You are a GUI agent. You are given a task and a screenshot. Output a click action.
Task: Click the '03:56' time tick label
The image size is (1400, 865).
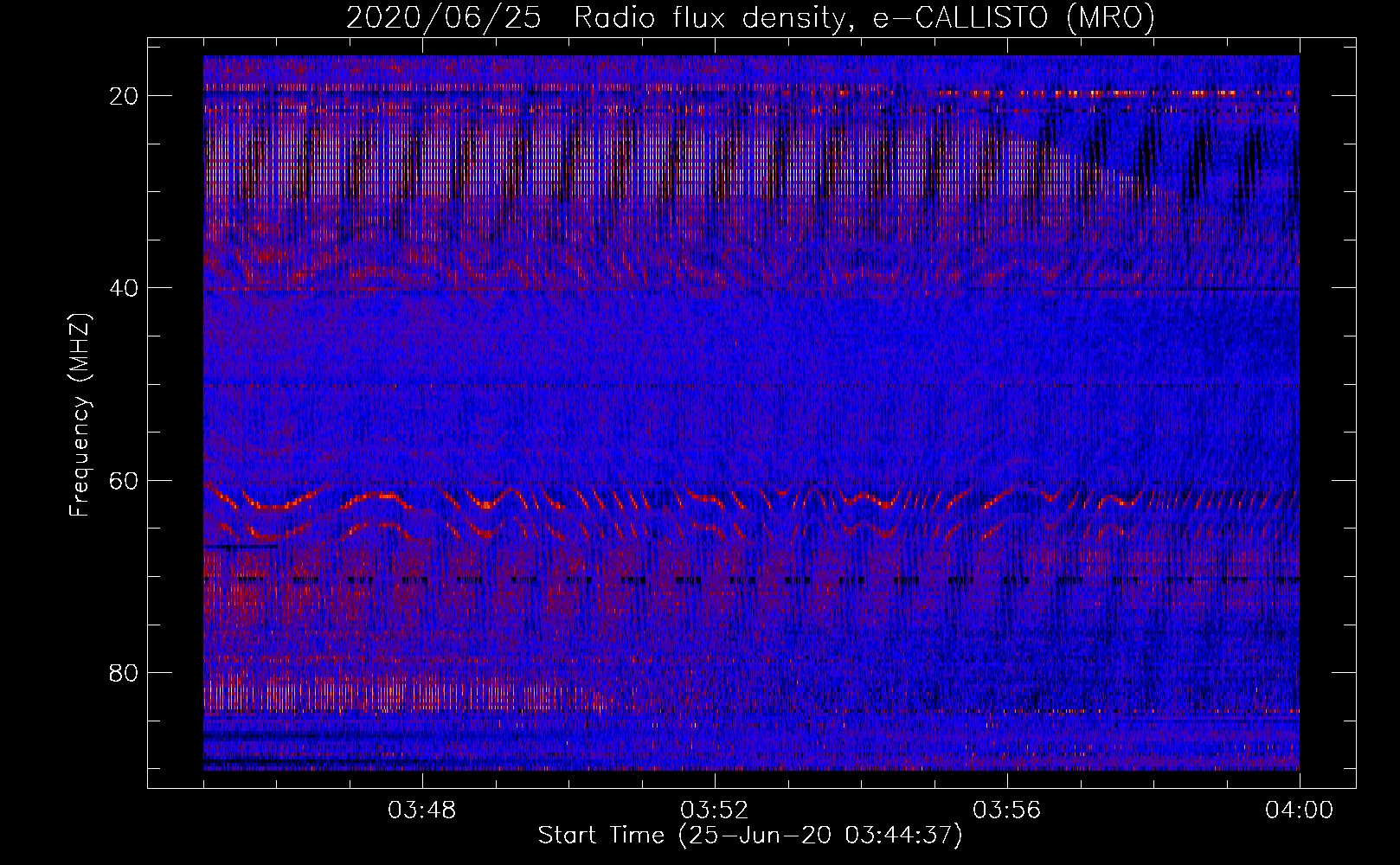(x=1007, y=811)
